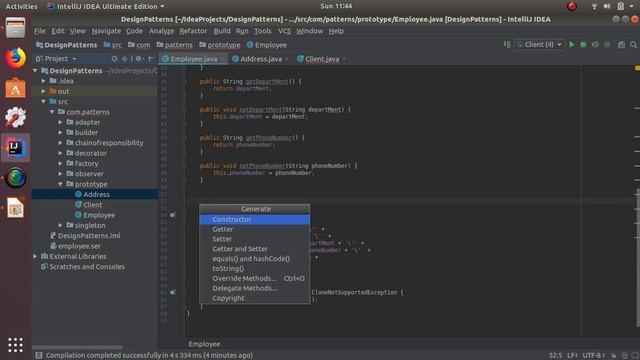The width and height of the screenshot is (640, 360).
Task: Click the UTF-8 encoding status entry
Action: tap(593, 356)
